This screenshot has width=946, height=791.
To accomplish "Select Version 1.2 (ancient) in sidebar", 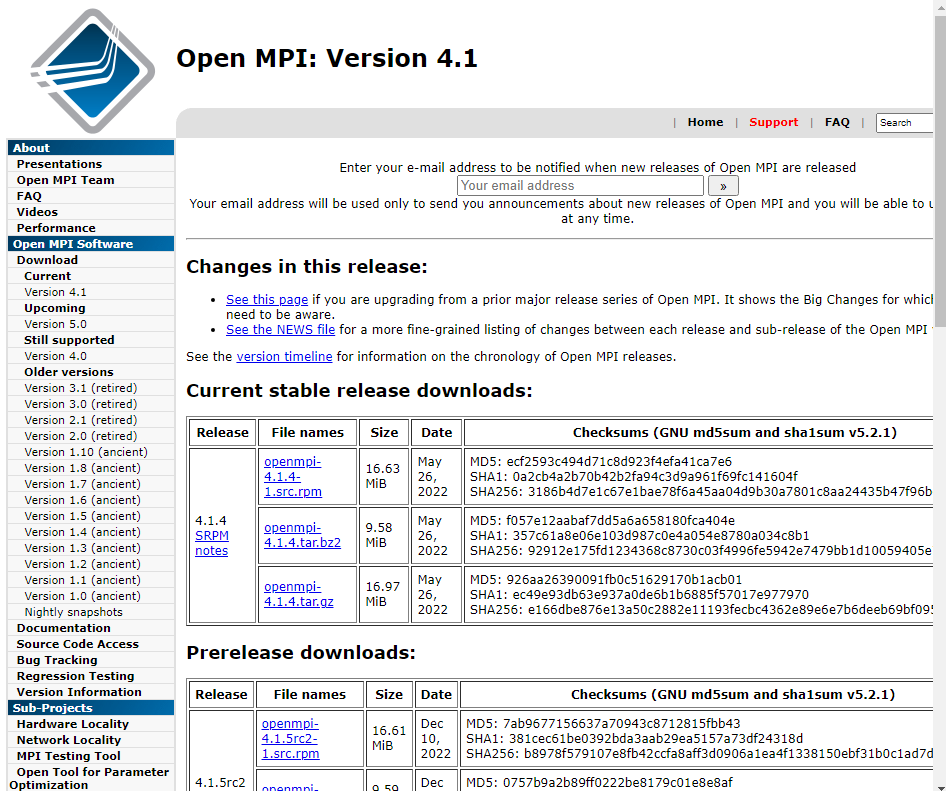I will point(82,564).
